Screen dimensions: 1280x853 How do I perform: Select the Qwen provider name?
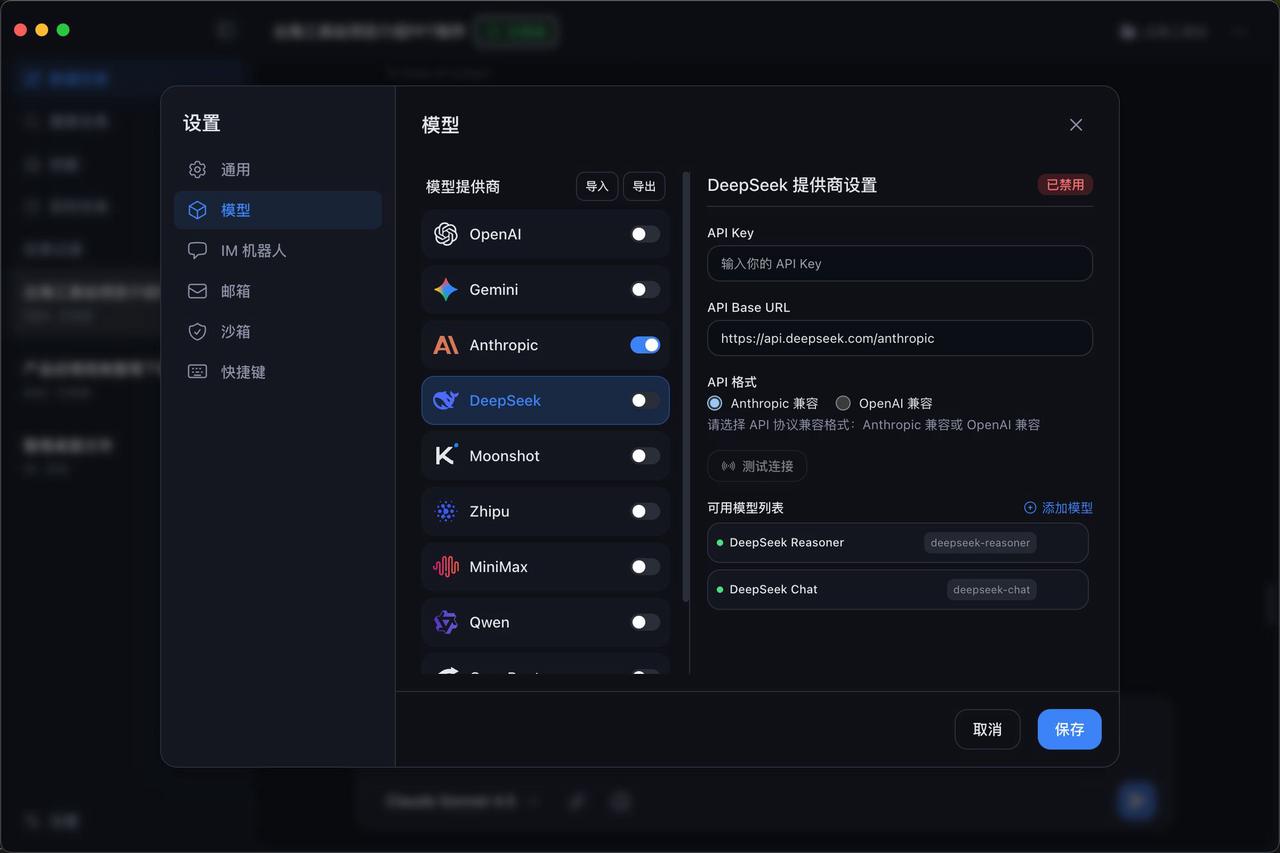tap(489, 622)
